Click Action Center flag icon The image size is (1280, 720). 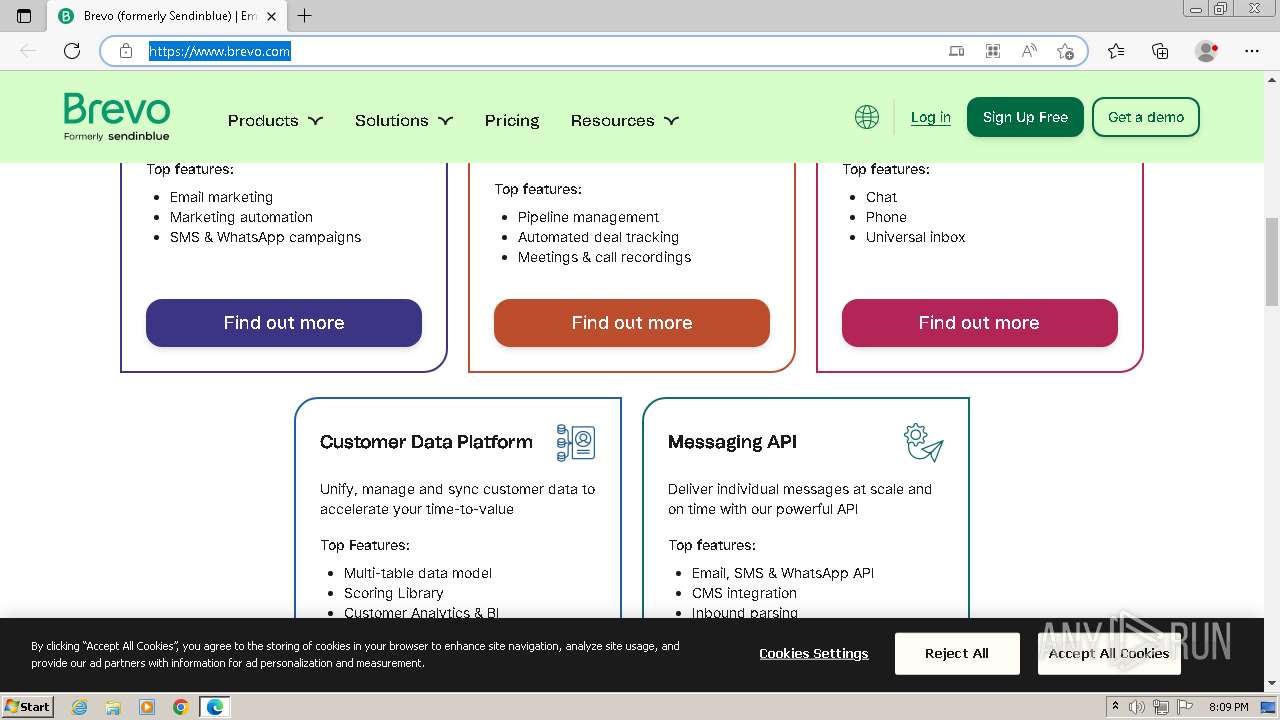tap(1183, 707)
